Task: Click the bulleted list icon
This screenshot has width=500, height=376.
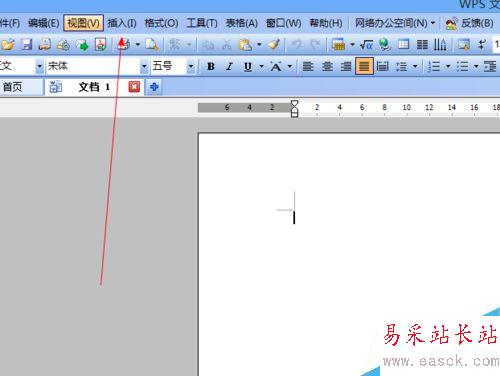Action: [x=462, y=66]
